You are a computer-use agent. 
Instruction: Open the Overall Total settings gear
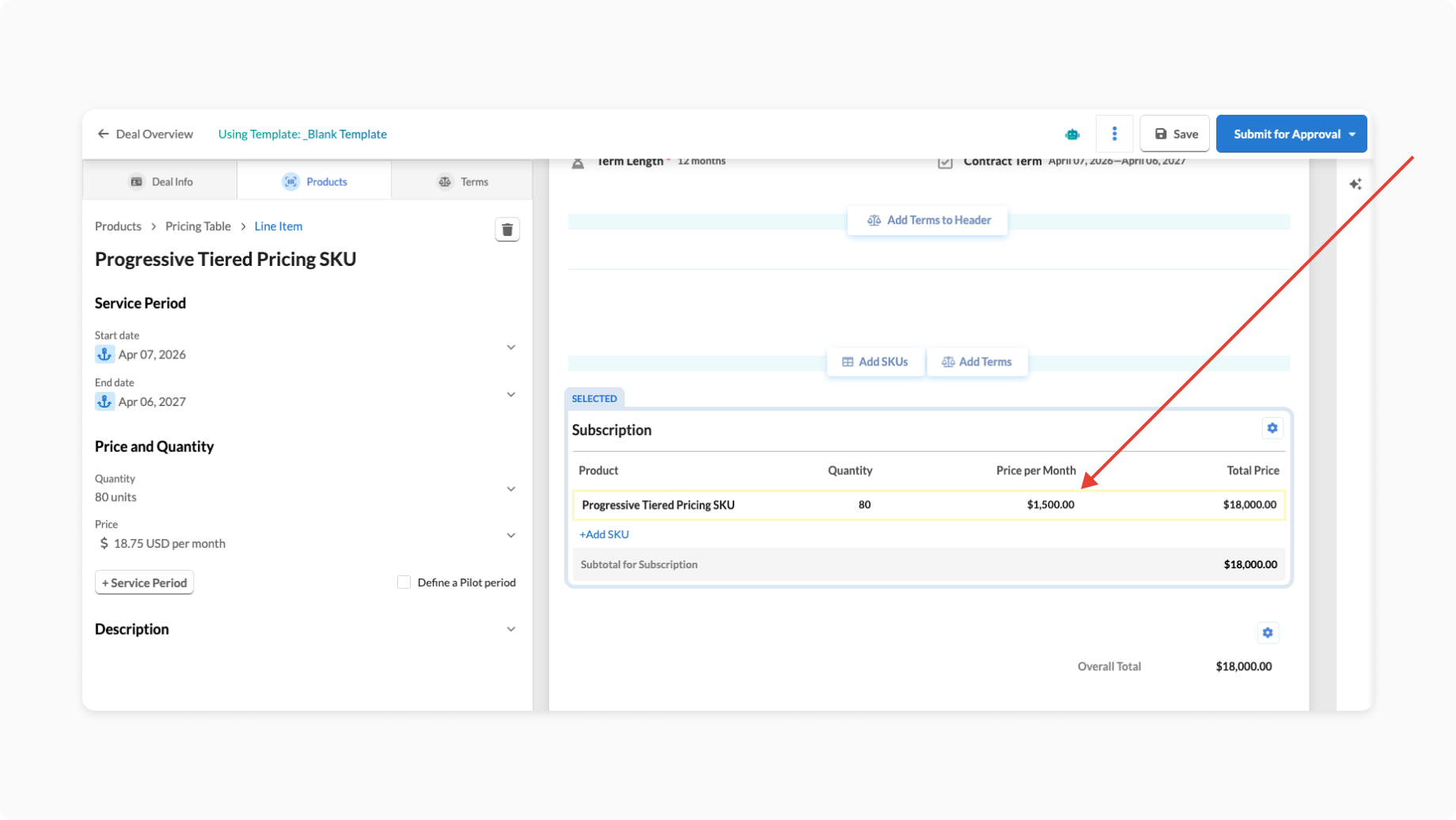(1268, 632)
